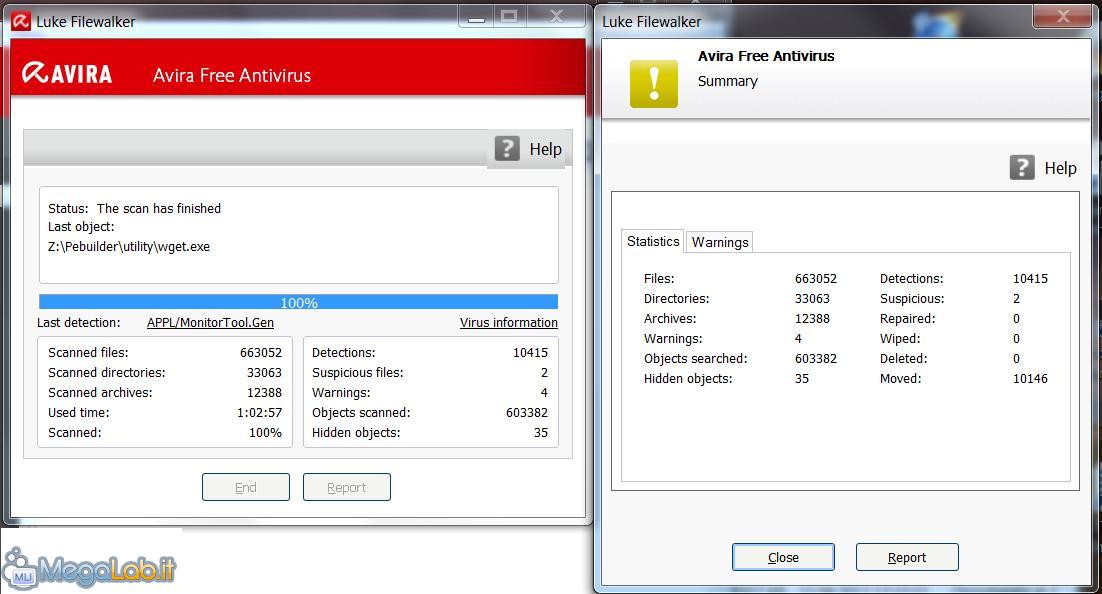Click the 'Avira Free Antivirus' heading in Summary window
Screen dimensions: 1102x594
coord(766,56)
